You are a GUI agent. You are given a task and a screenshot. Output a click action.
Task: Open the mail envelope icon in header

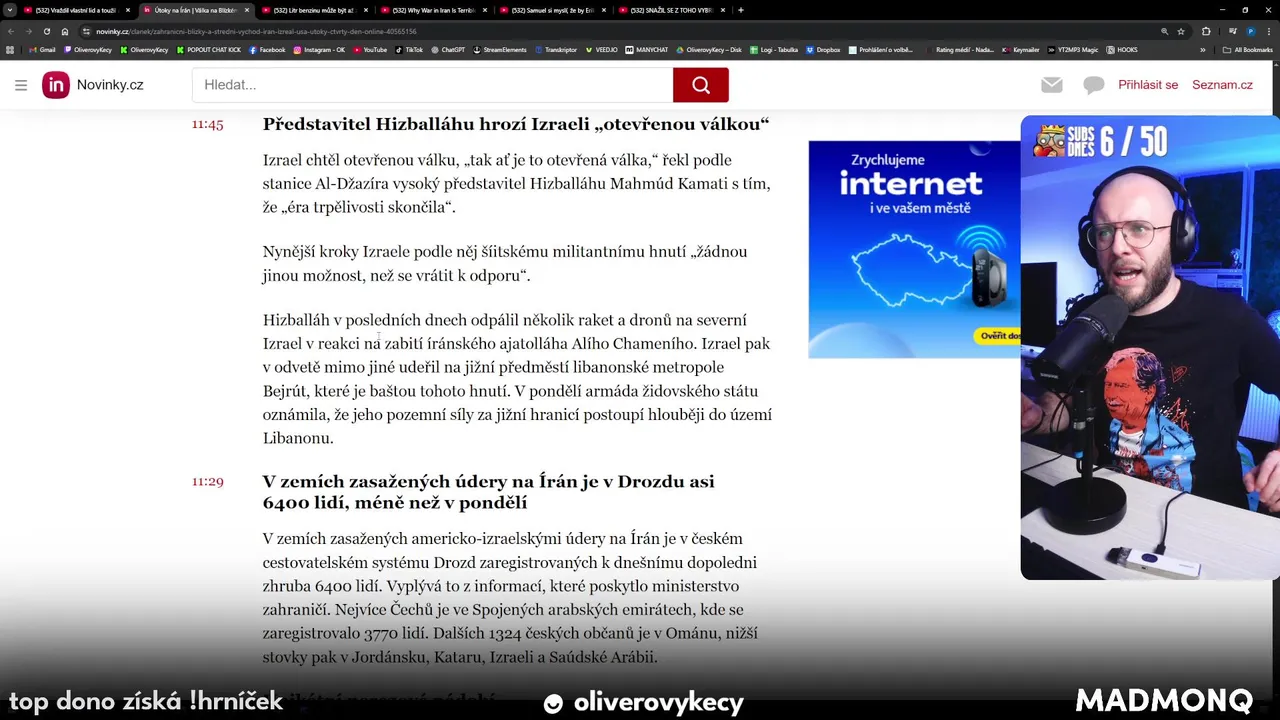1051,85
